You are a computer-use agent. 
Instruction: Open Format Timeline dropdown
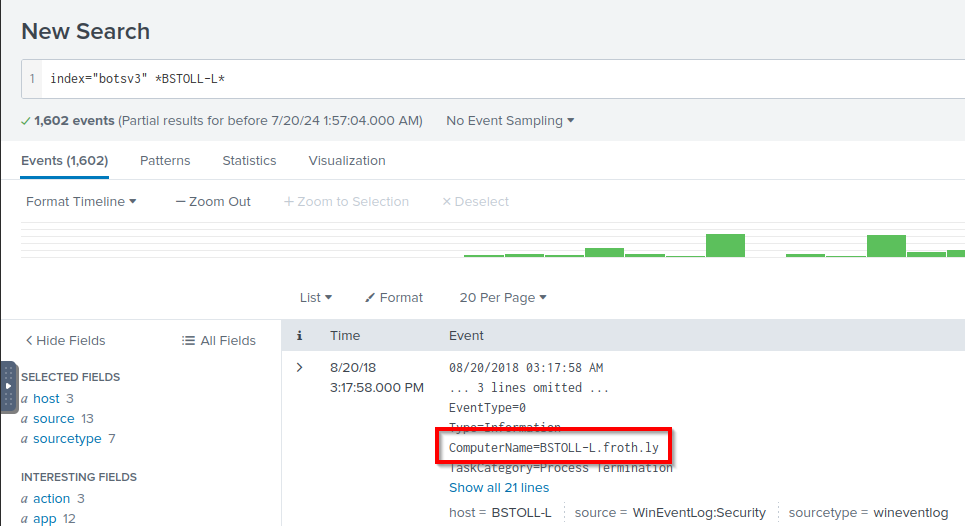pyautogui.click(x=81, y=202)
